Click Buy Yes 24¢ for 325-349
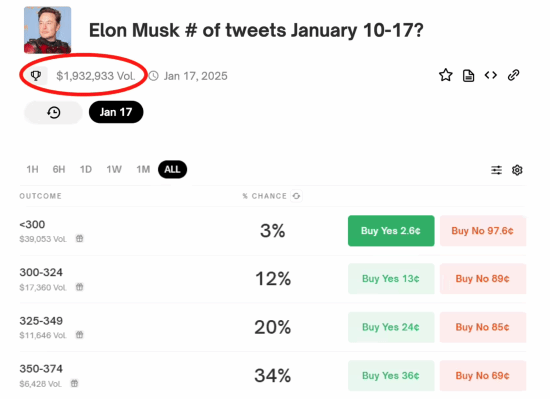Screen dimensions: 550x399 391,327
